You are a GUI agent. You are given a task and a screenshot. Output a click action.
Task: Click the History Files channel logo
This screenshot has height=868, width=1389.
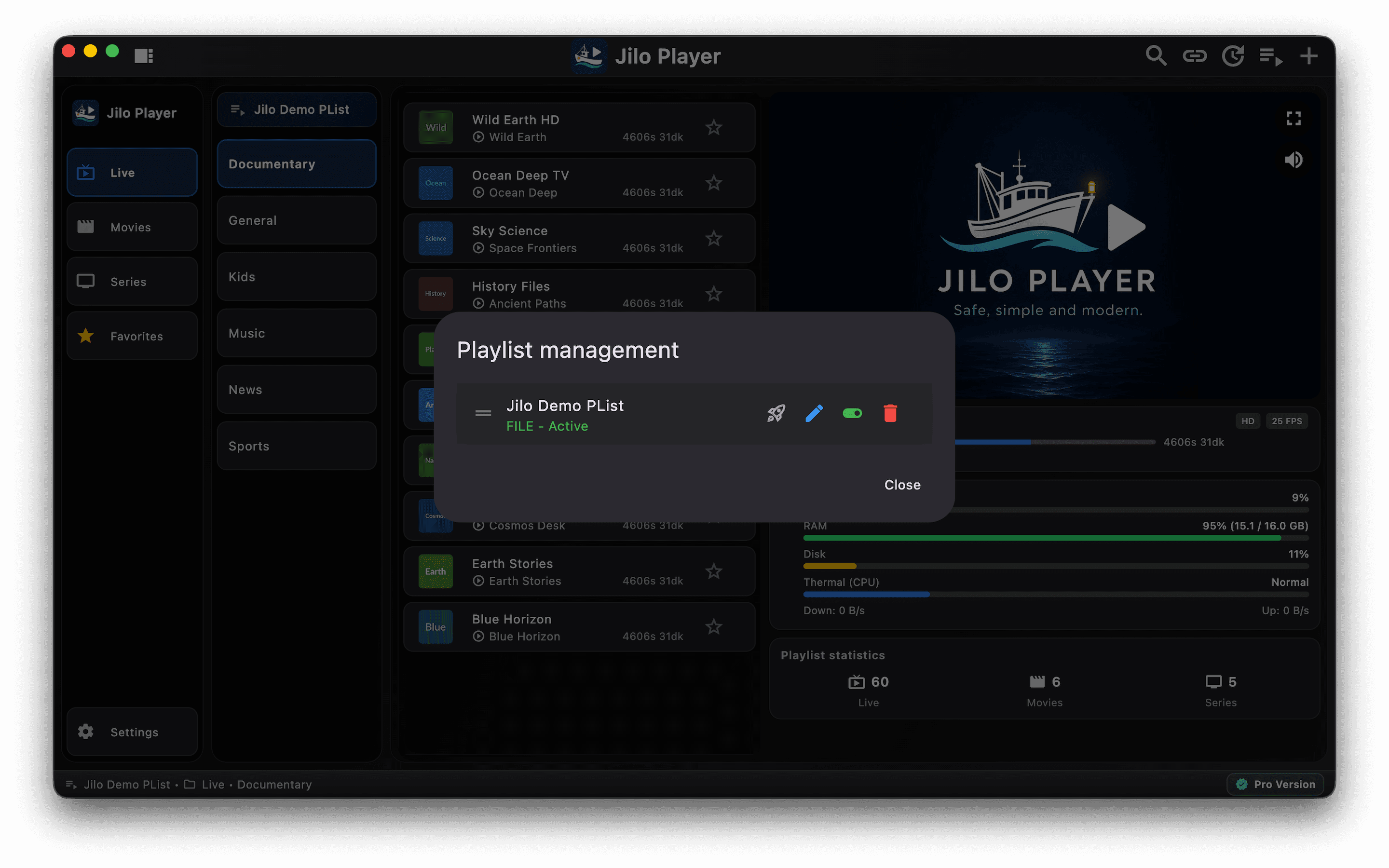(436, 294)
